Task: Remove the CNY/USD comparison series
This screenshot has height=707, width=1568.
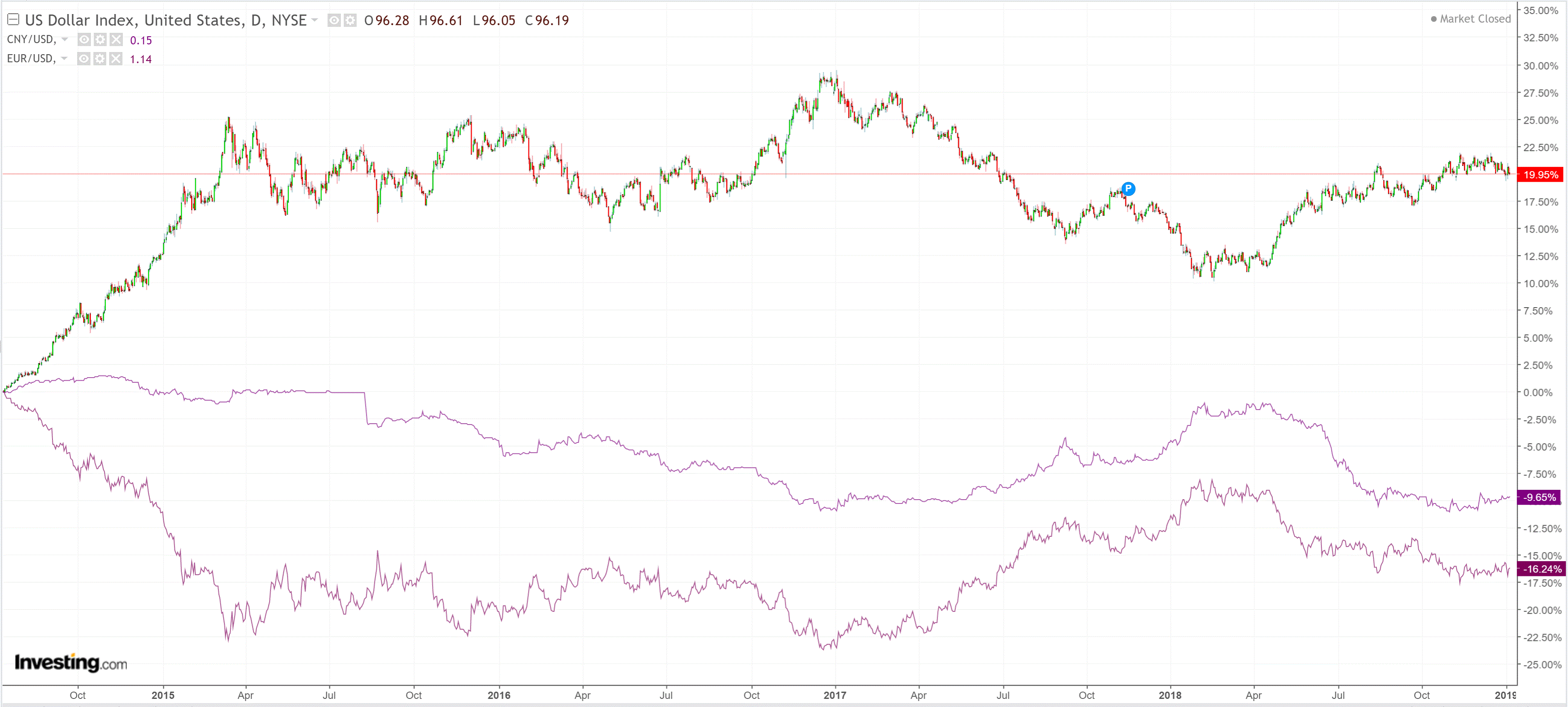Action: click(x=116, y=40)
